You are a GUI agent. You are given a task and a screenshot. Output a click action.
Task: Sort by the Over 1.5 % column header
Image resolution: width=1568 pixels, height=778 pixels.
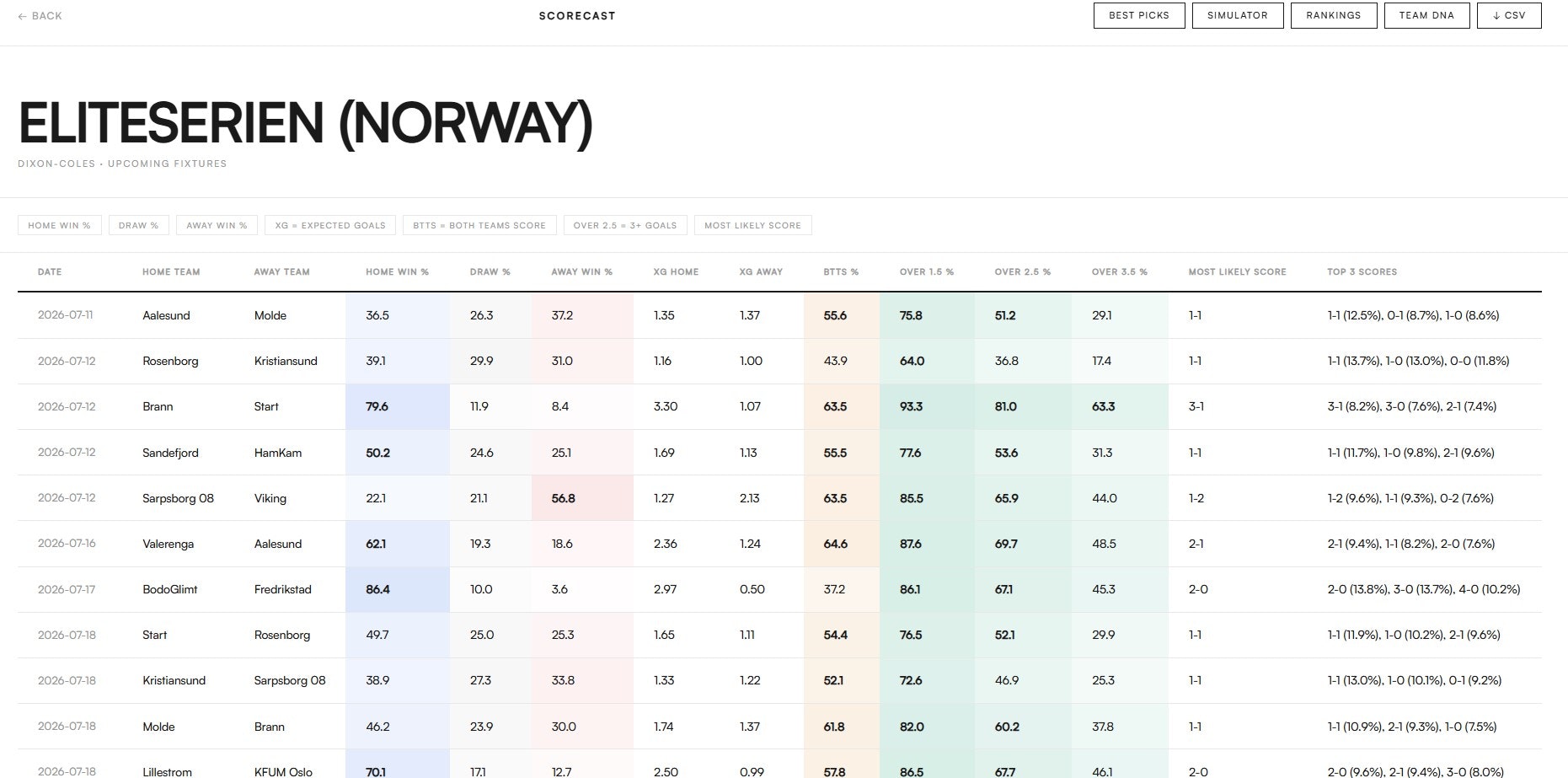click(x=927, y=271)
